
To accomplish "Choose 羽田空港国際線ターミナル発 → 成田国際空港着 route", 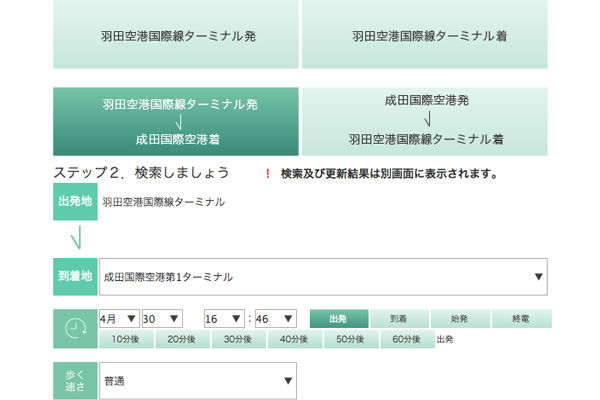I will (176, 122).
